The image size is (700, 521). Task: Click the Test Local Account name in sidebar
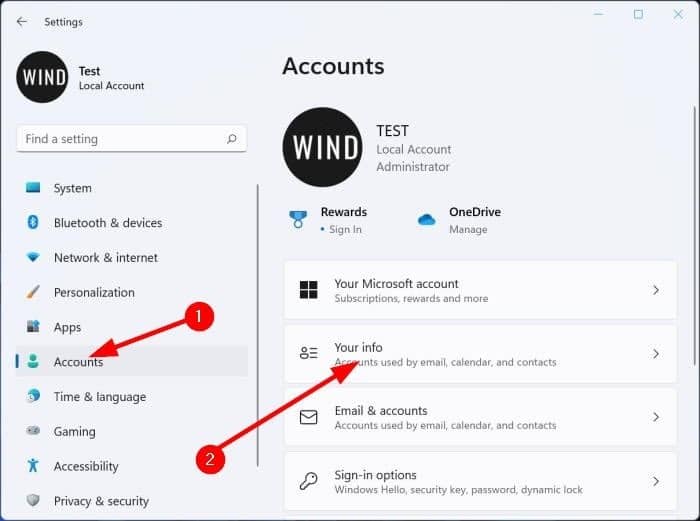[x=111, y=78]
